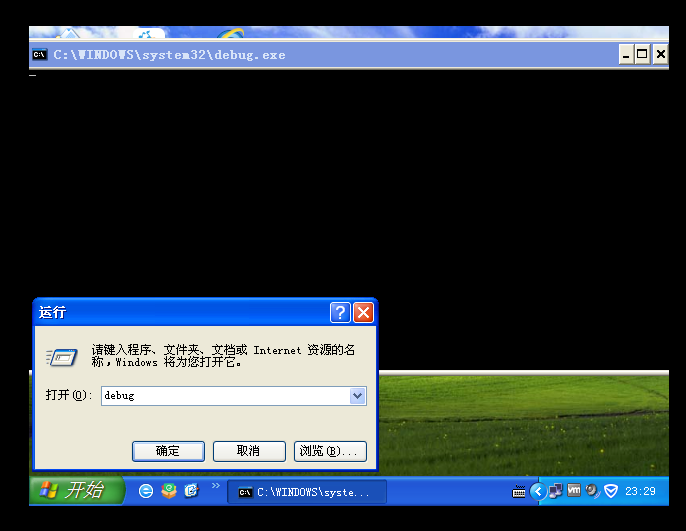Click the 运行 dialog title text

(52, 312)
